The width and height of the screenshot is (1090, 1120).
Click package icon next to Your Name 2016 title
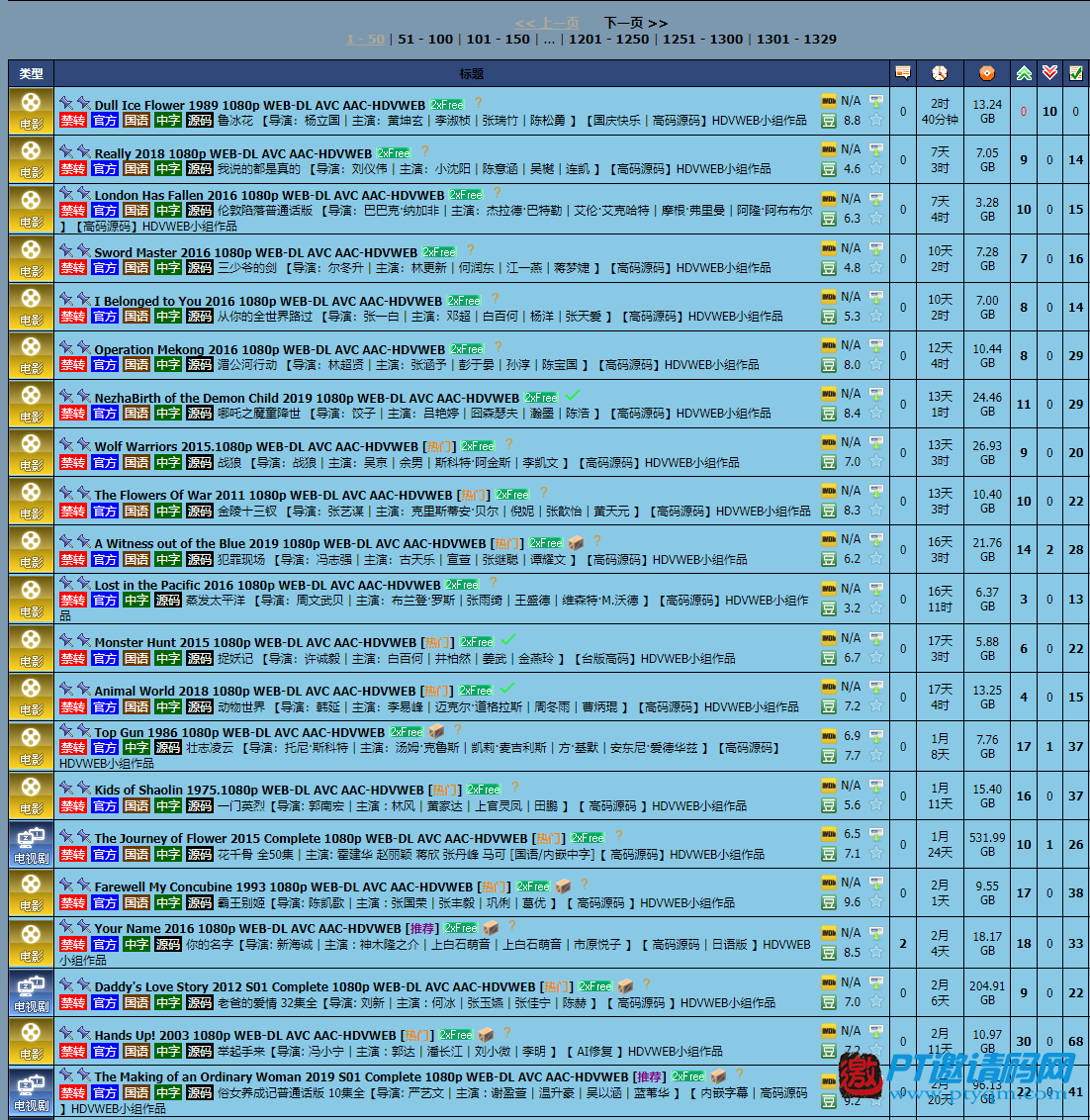point(491,928)
